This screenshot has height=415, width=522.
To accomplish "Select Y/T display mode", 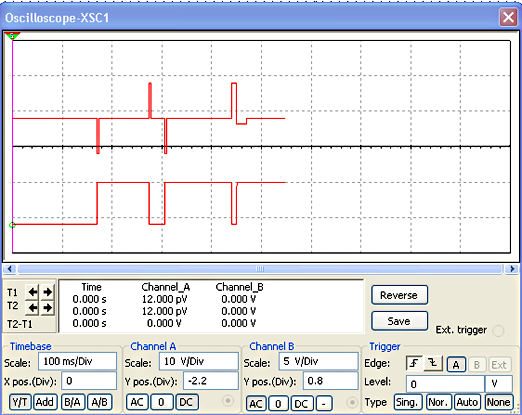I will 20,402.
